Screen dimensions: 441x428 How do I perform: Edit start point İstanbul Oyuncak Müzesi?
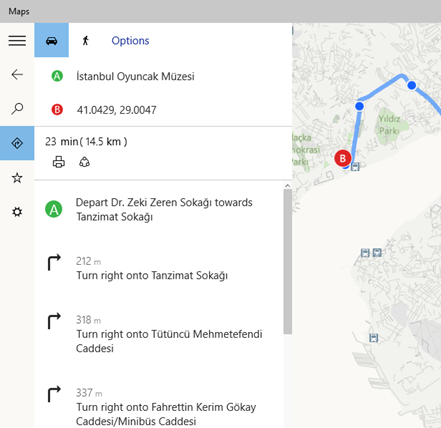pos(135,76)
